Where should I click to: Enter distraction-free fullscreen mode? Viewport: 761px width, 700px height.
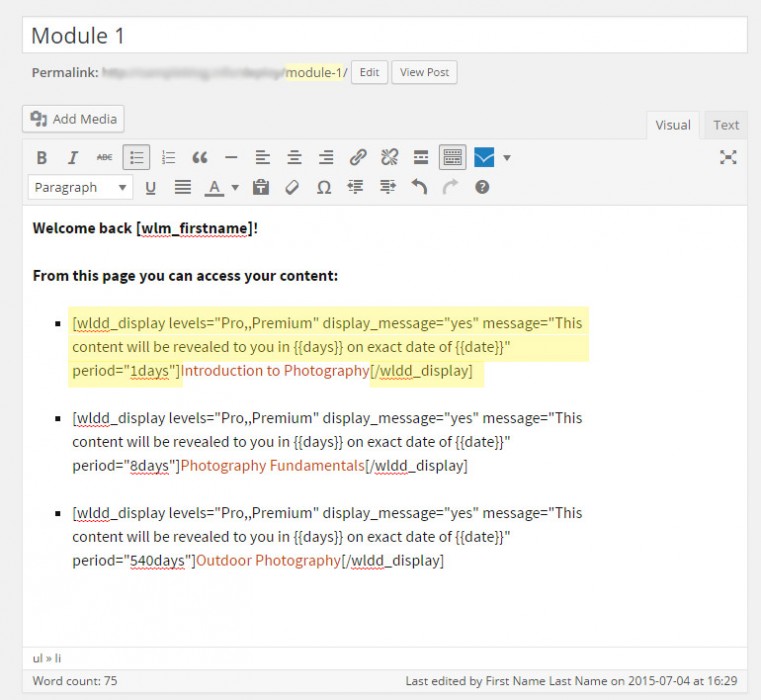[728, 158]
